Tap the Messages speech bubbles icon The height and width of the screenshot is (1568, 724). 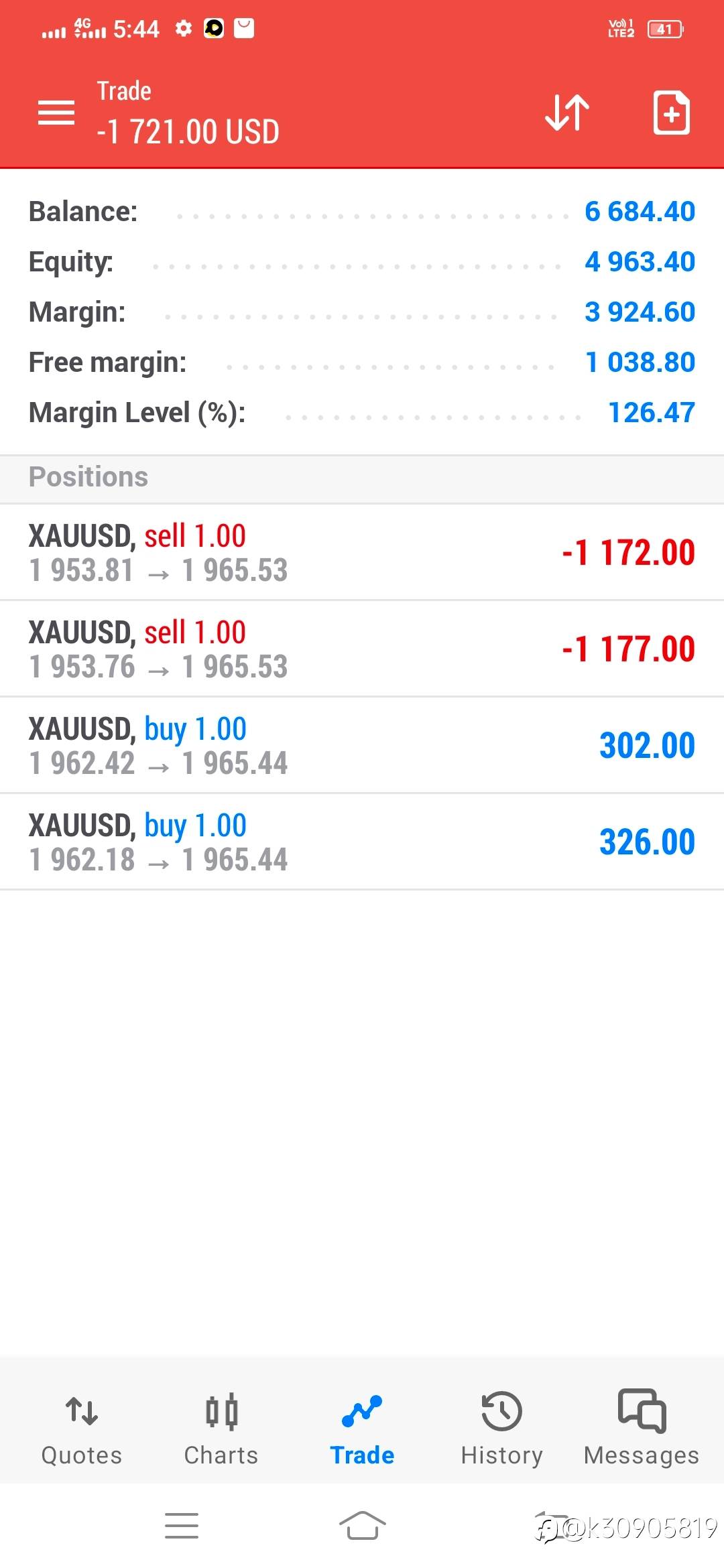coord(642,1411)
